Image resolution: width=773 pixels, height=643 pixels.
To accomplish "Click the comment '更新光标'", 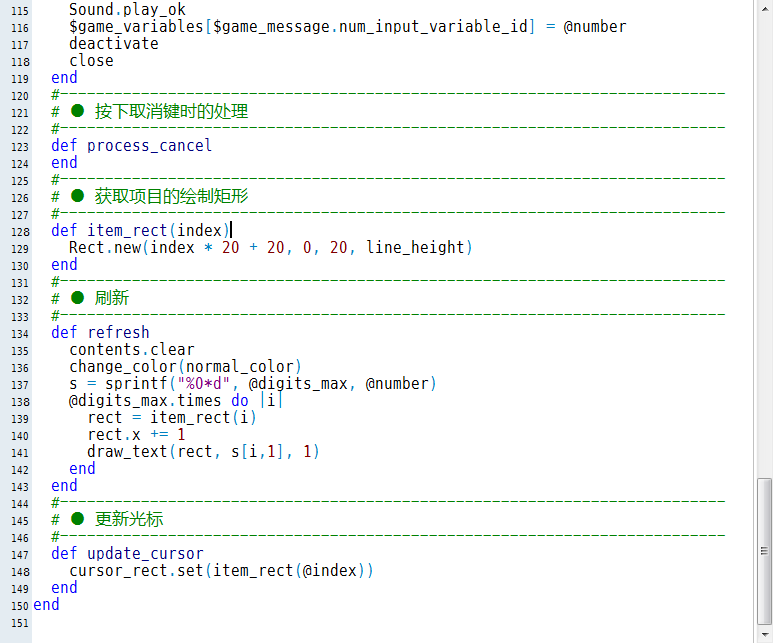I will tap(129, 519).
